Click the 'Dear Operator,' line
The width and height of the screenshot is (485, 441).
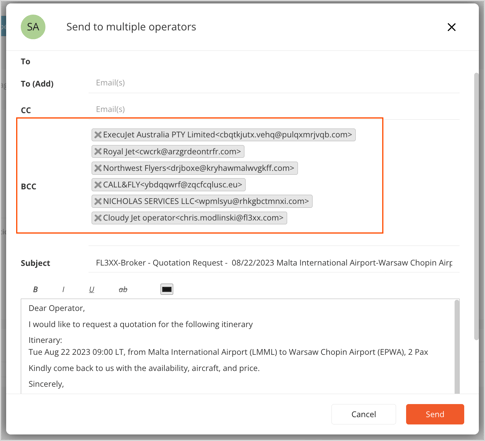(x=57, y=308)
